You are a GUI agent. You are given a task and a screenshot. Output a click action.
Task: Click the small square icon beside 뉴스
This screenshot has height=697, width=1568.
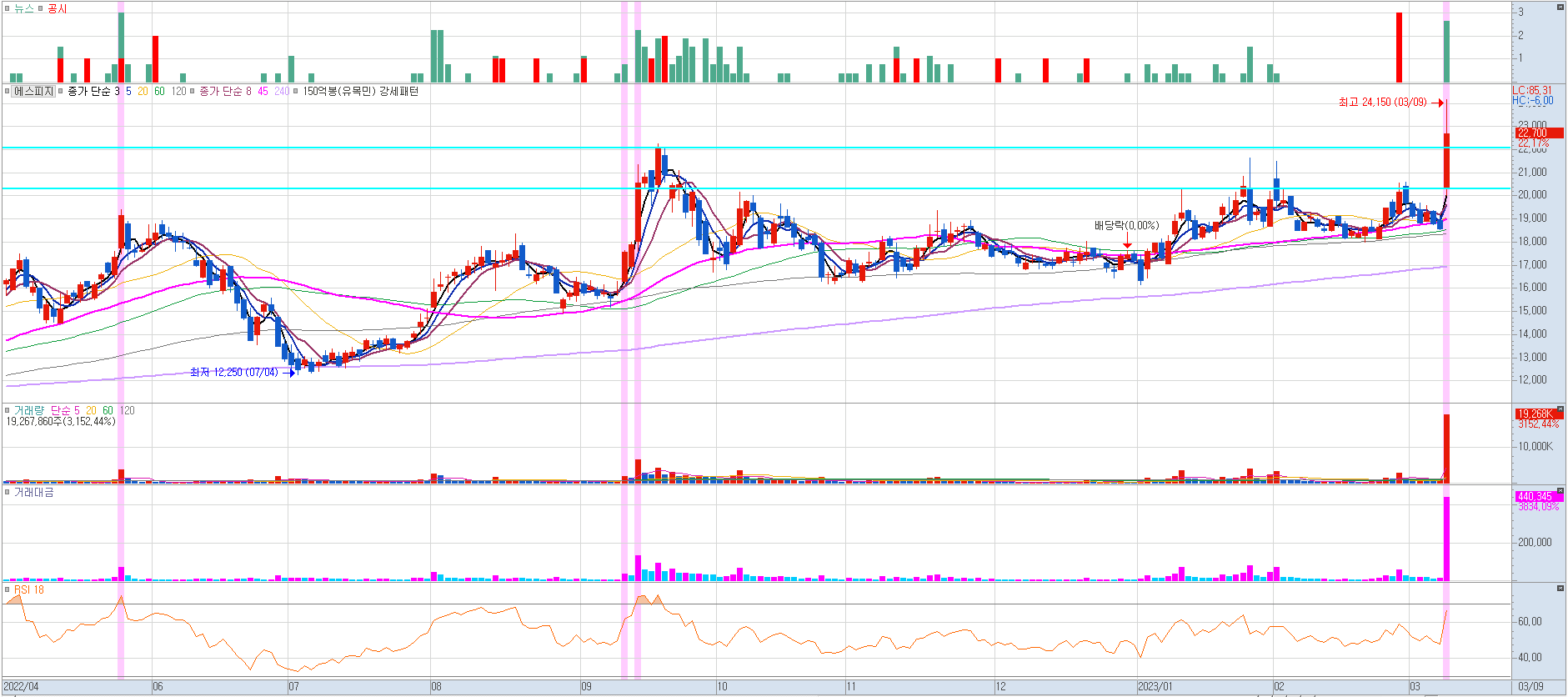(8, 8)
